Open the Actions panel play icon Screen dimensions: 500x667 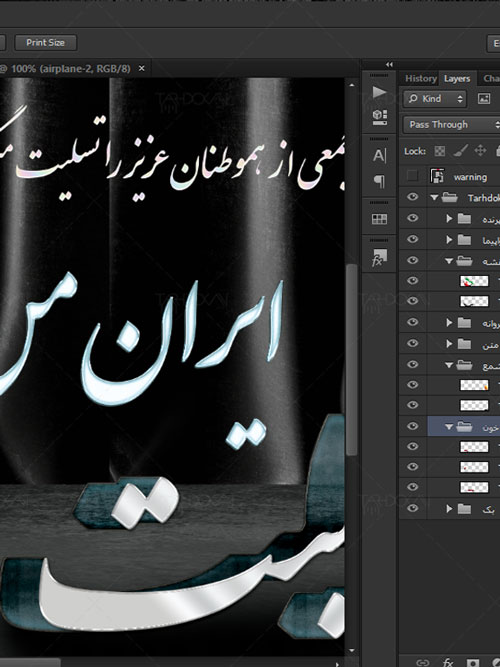379,92
